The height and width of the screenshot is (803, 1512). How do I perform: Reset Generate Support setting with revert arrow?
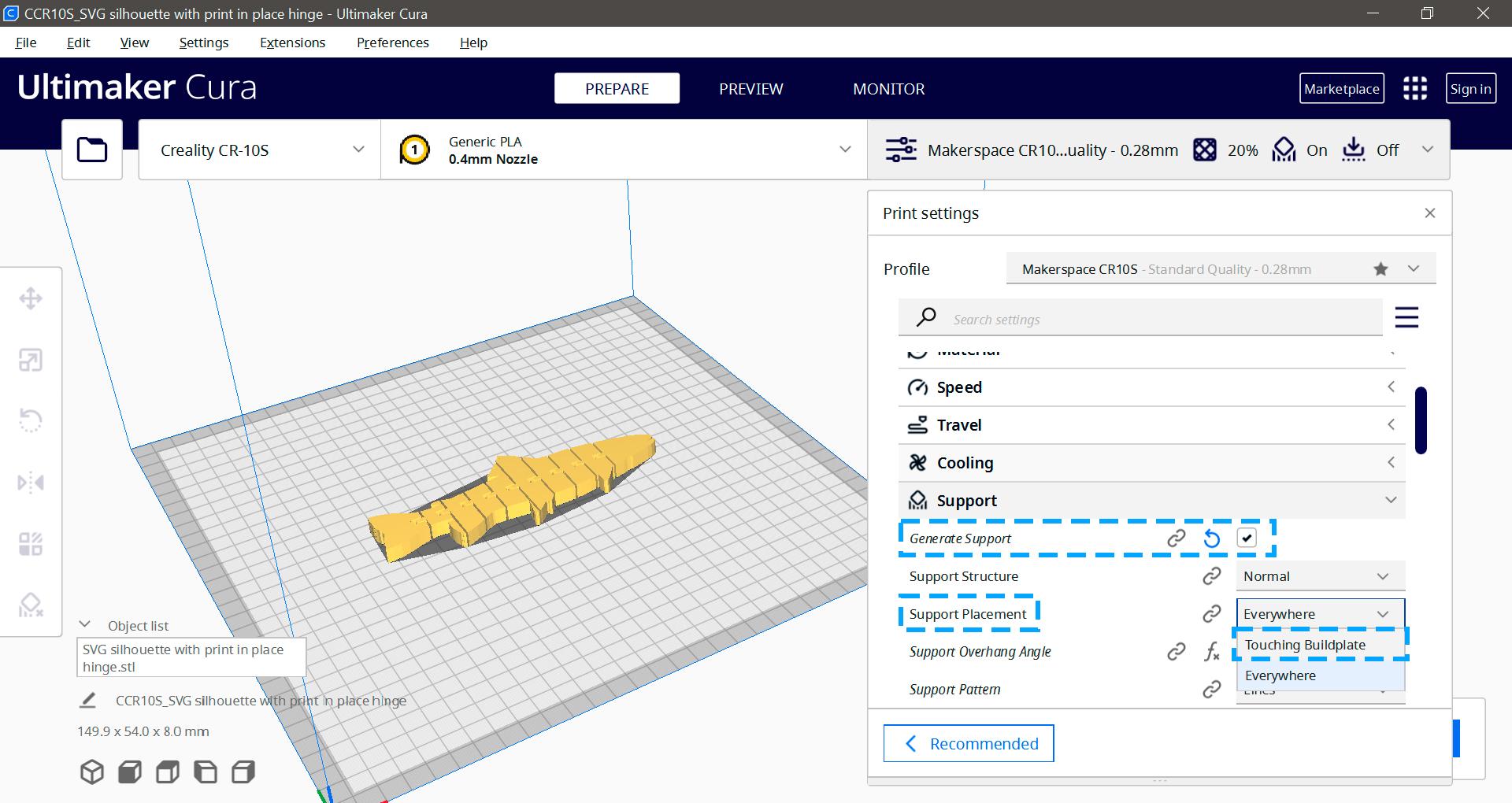point(1212,538)
